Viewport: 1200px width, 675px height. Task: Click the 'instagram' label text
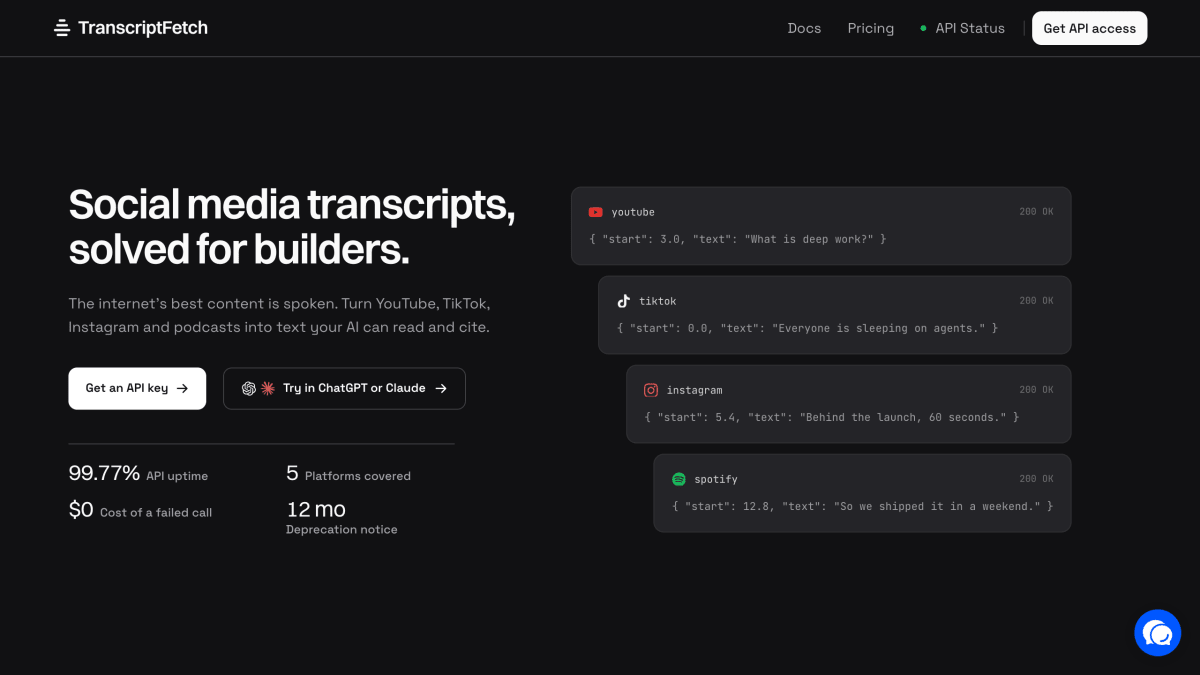694,390
